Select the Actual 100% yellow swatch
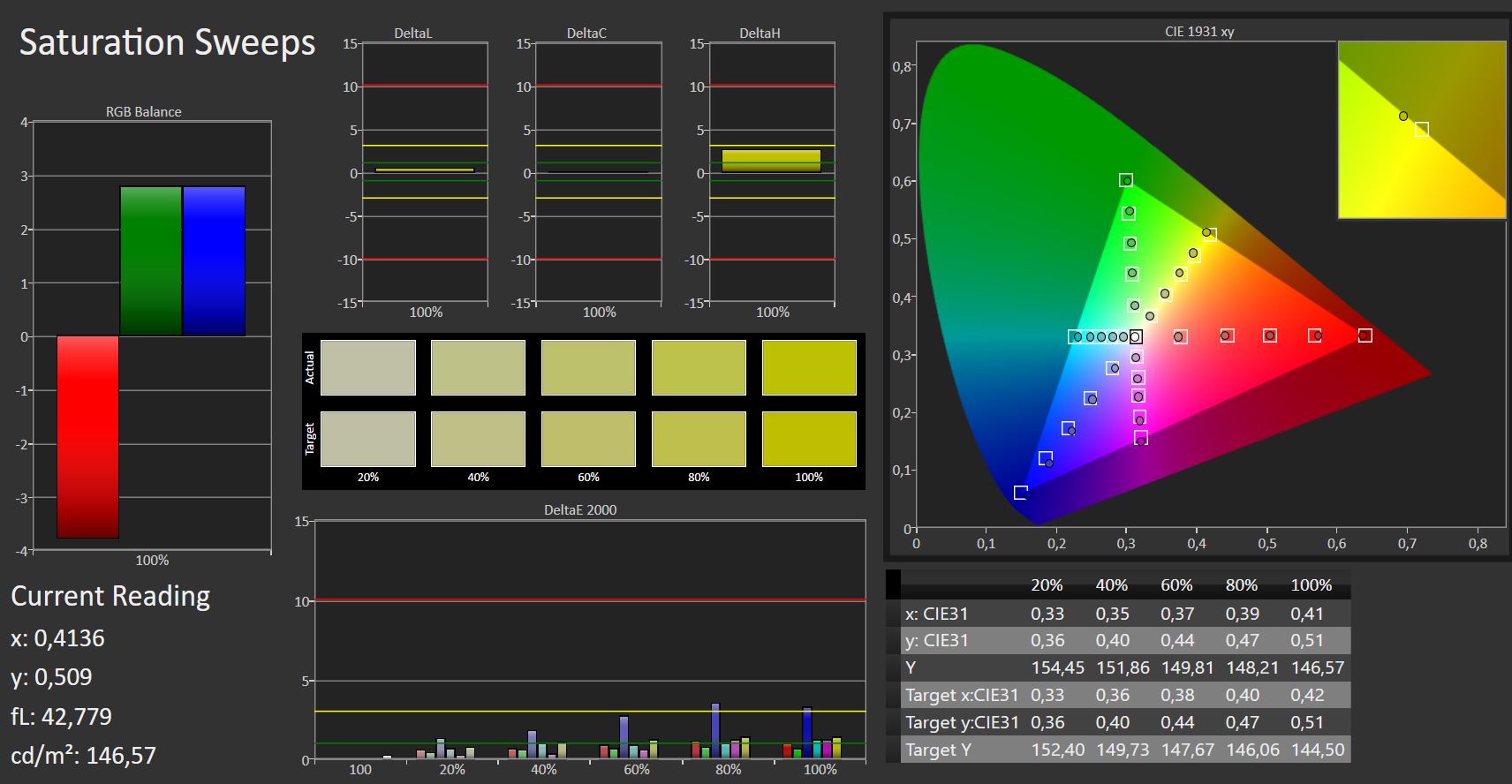Viewport: 1512px width, 784px height. 809,367
